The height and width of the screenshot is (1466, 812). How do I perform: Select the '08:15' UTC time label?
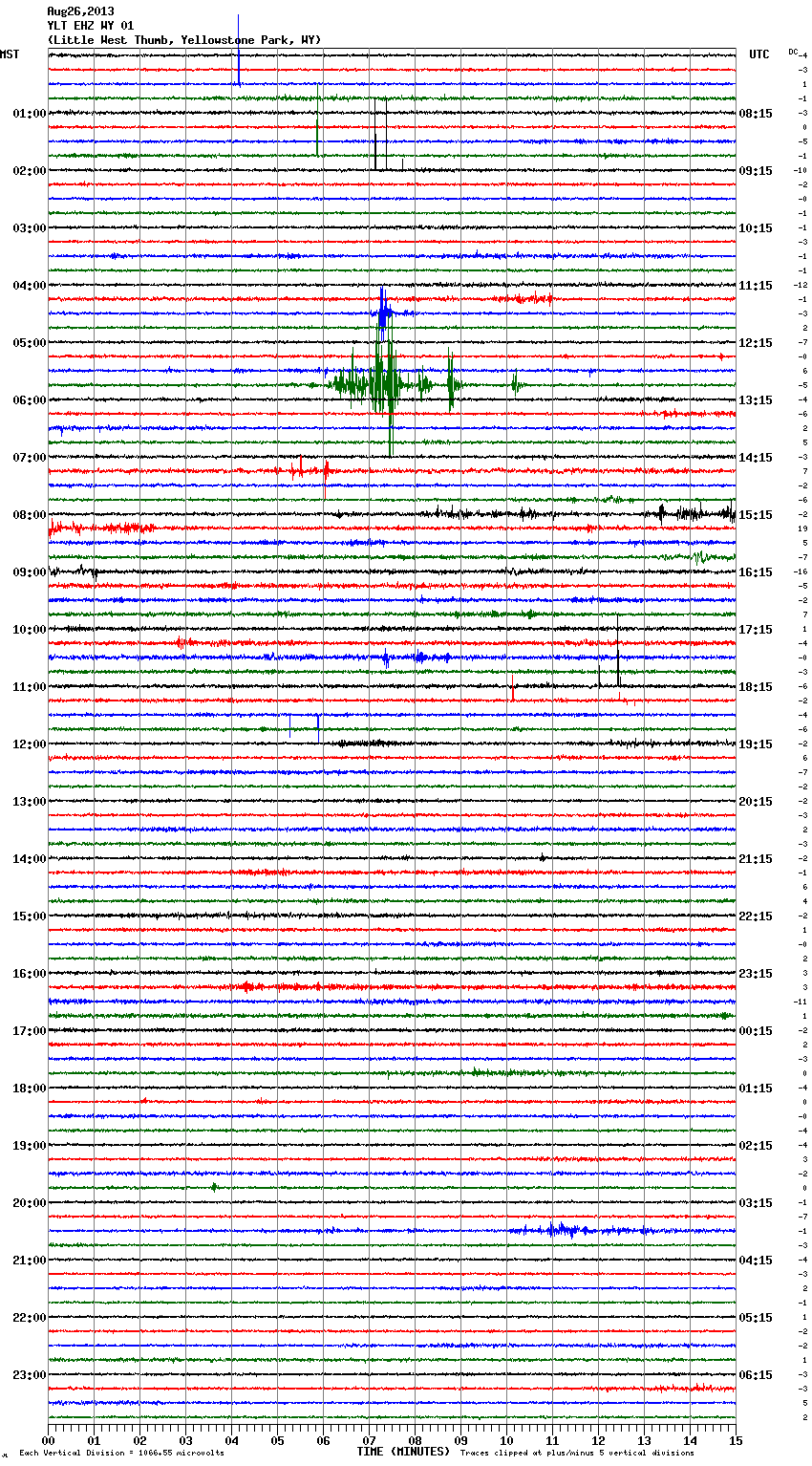756,114
